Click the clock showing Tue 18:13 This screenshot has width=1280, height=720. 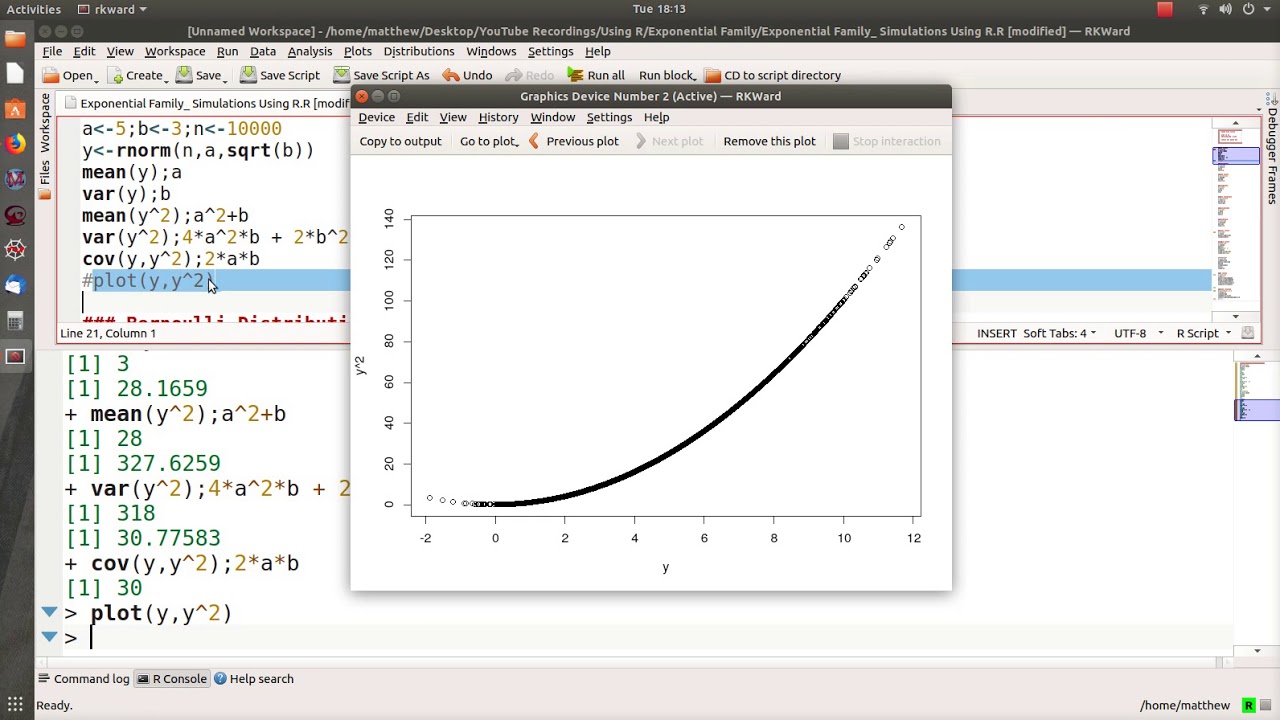[x=659, y=9]
